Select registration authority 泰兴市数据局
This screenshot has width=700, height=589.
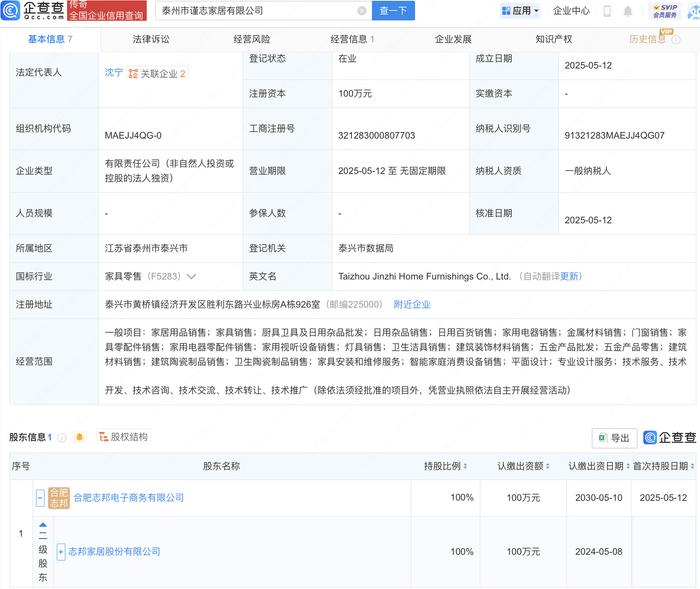click(366, 248)
